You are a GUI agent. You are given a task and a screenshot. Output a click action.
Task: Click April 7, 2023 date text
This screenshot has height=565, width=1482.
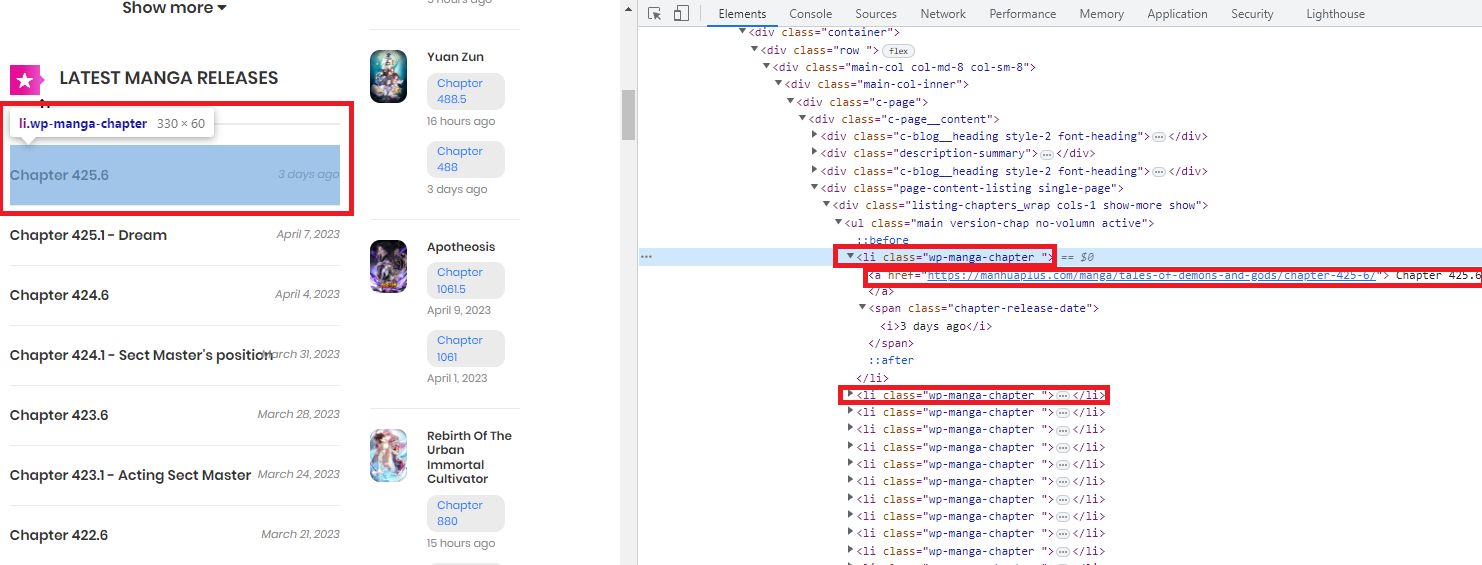(308, 234)
